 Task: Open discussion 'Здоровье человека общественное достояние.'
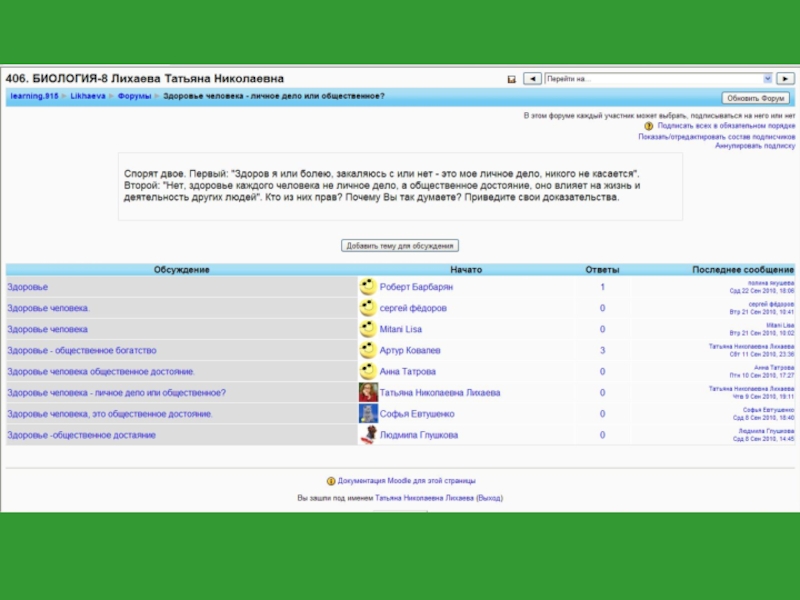(x=101, y=372)
